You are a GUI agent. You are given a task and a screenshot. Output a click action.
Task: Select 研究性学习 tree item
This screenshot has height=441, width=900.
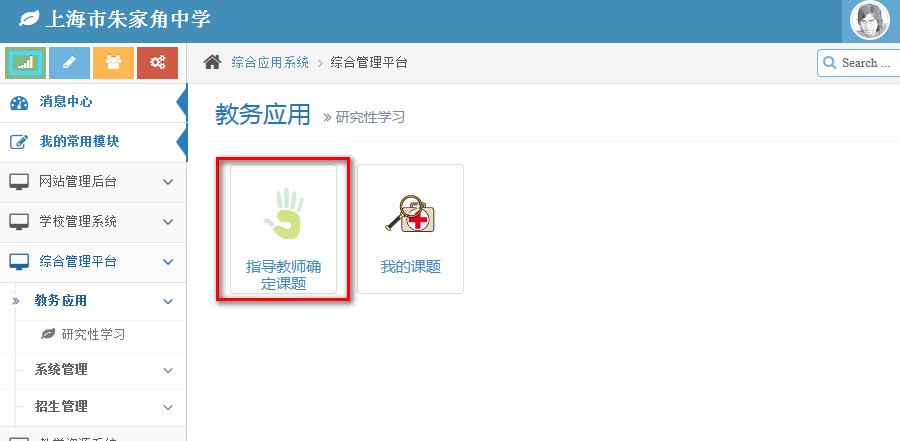click(x=93, y=334)
